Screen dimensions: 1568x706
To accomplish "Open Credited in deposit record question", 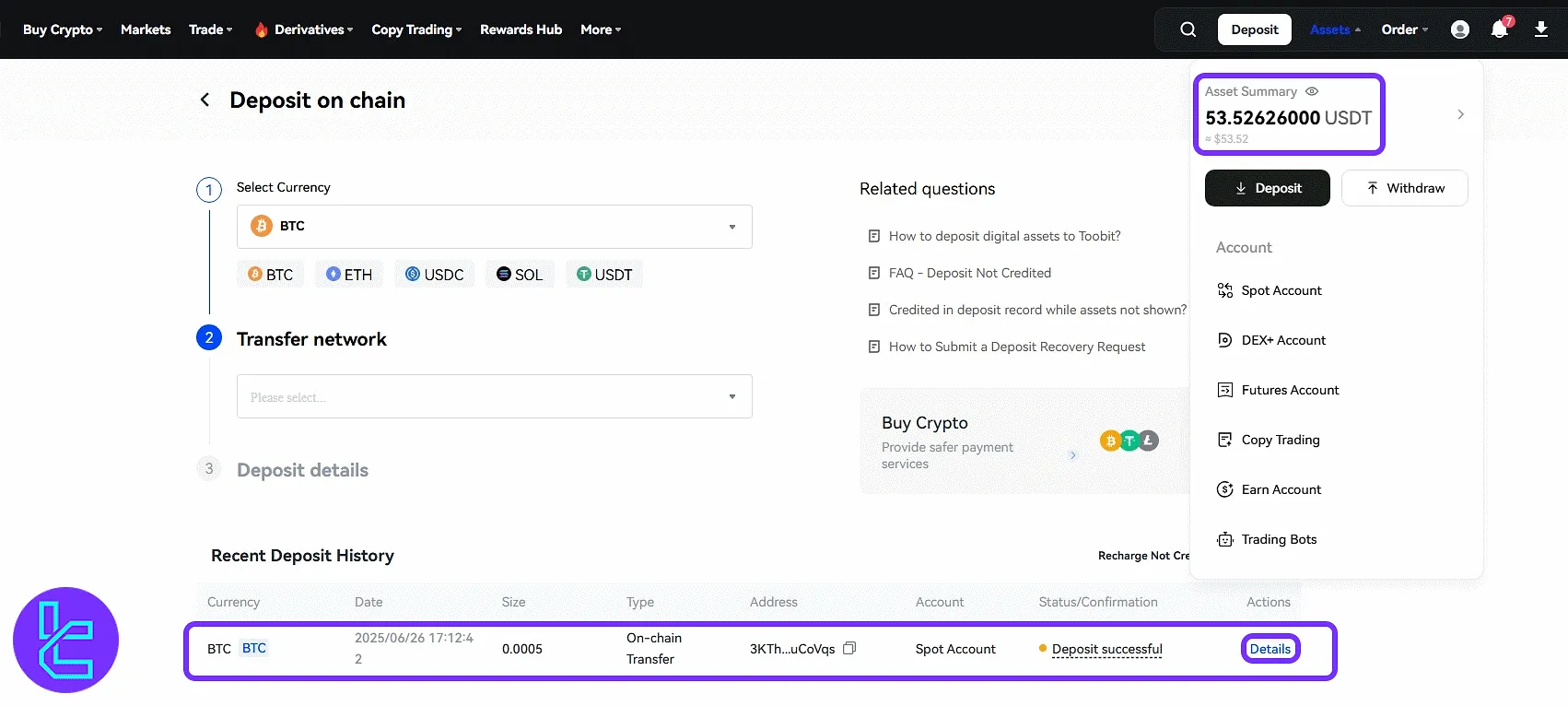I will [1037, 310].
